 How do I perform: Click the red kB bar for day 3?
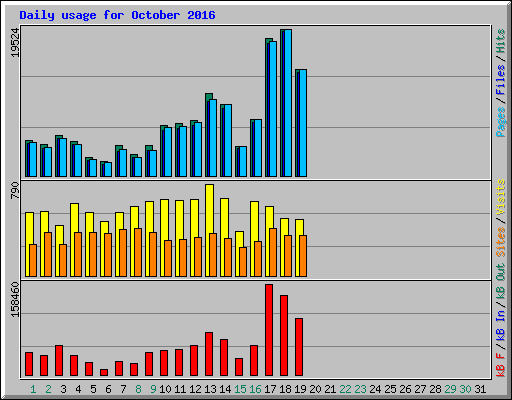59,361
